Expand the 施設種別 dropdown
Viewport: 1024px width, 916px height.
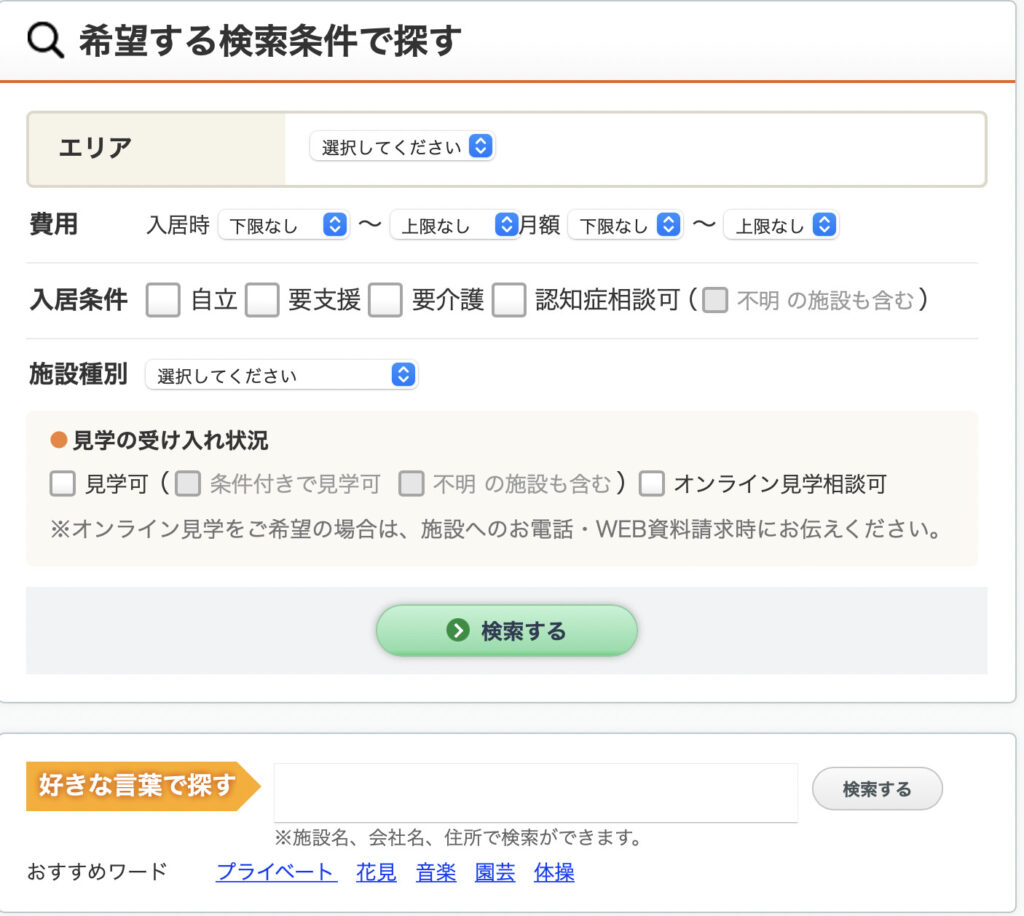coord(281,375)
